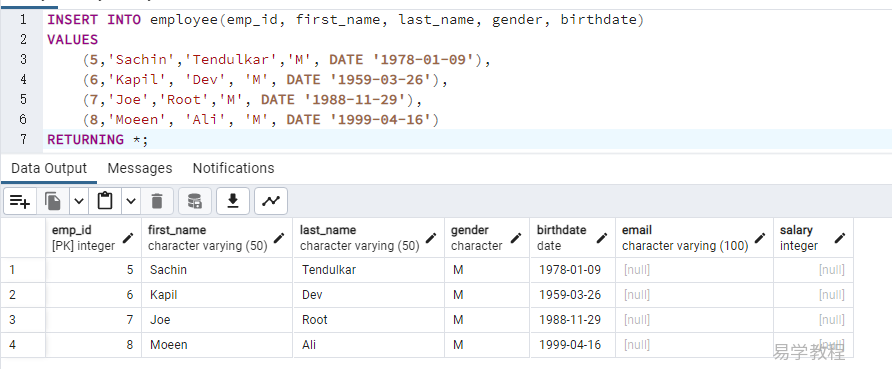Open the Notifications tab
This screenshot has width=892, height=369.
(233, 168)
